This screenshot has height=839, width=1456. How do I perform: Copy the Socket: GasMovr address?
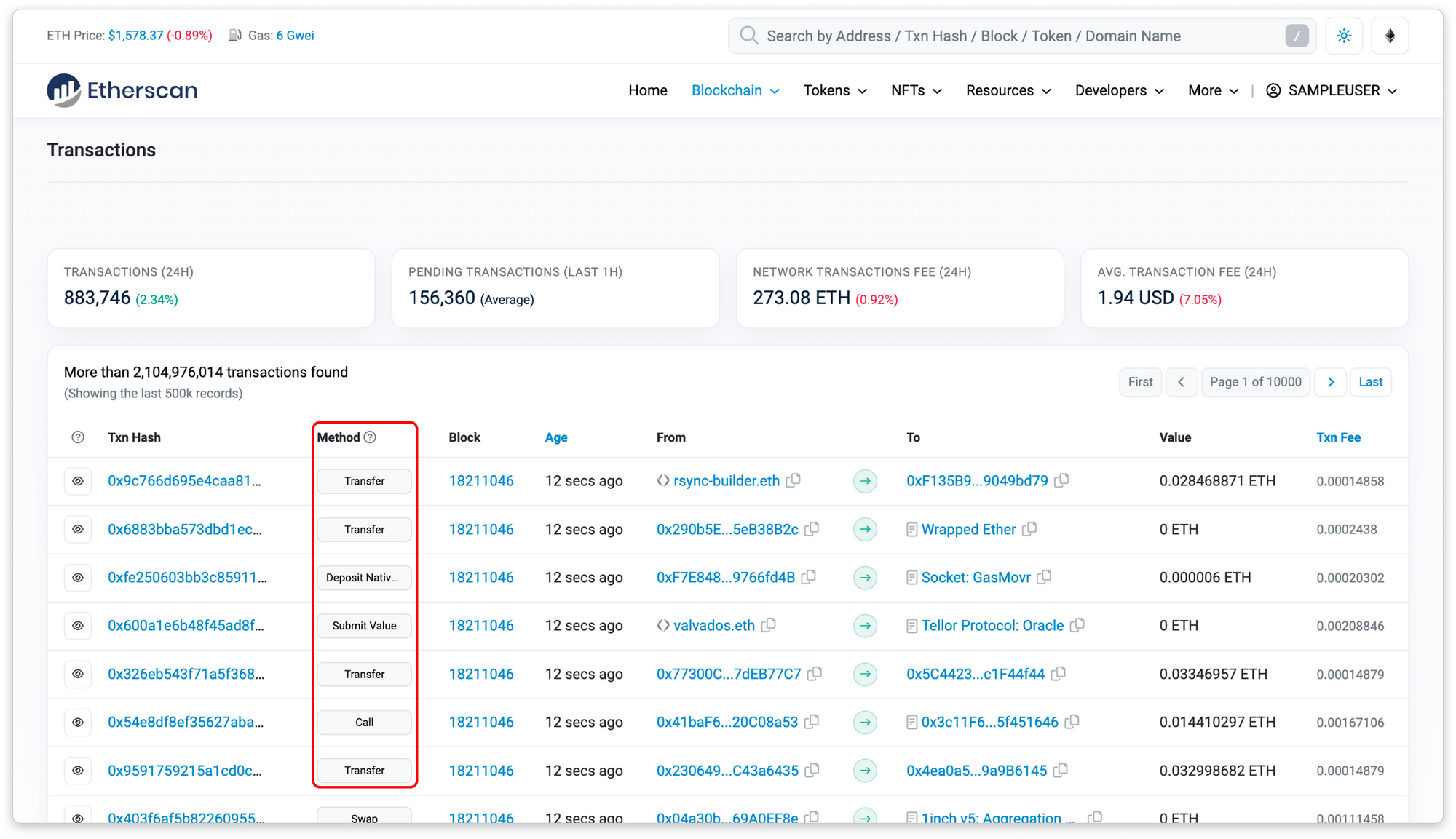[1045, 577]
